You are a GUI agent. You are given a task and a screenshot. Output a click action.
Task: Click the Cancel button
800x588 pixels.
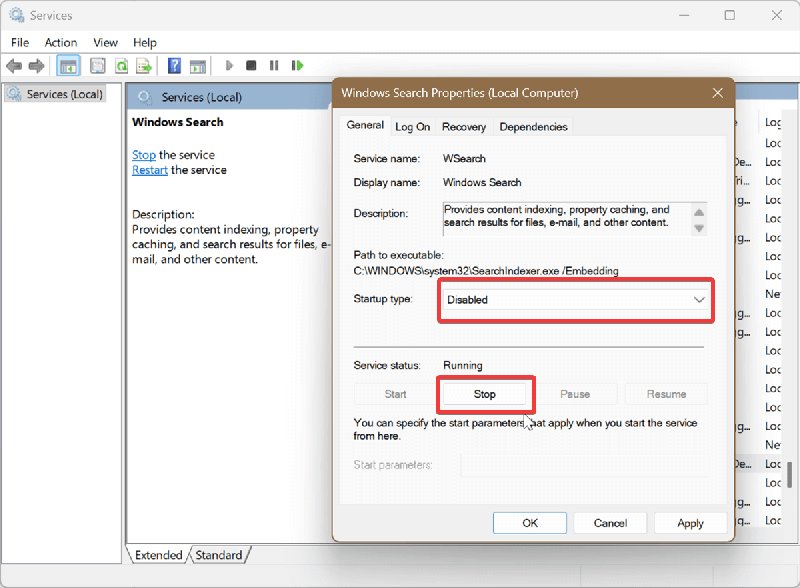click(610, 523)
